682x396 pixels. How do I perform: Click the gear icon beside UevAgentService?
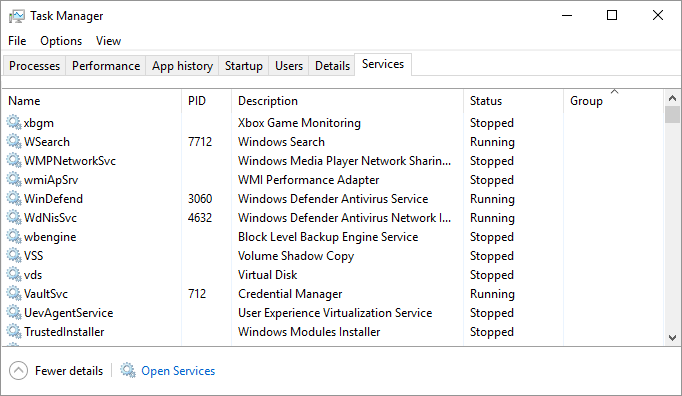pos(14,312)
